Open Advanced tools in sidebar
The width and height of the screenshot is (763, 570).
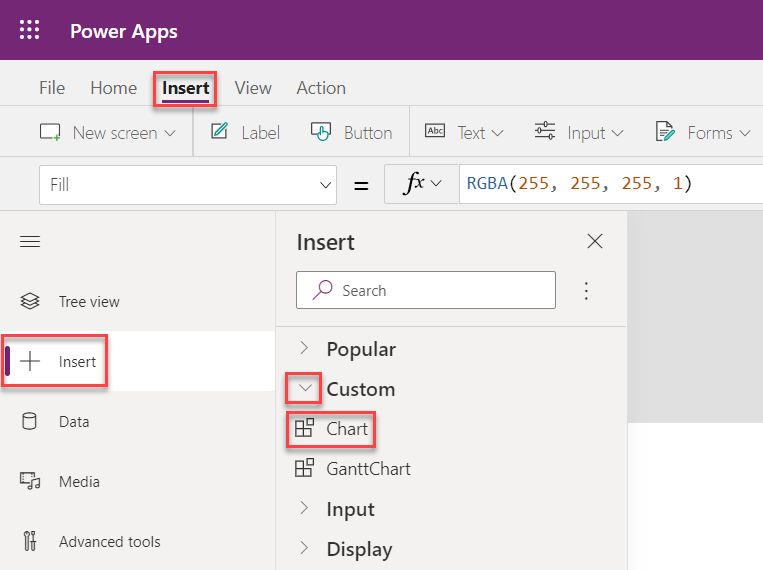[108, 542]
